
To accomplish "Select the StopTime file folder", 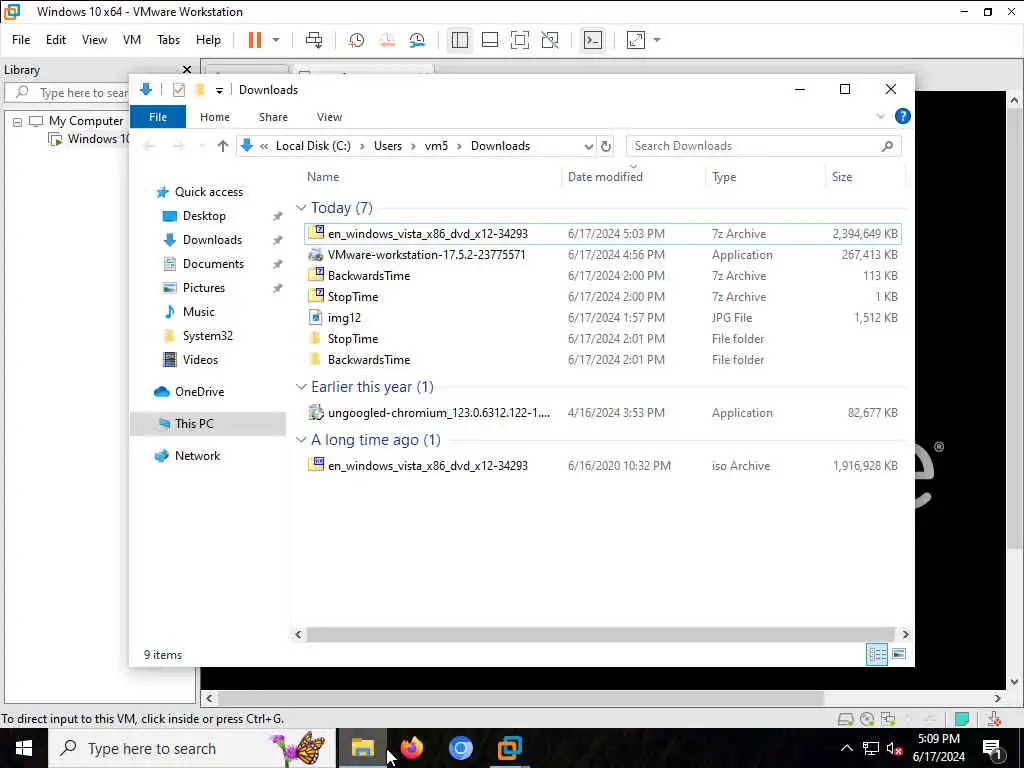I will coord(603,338).
